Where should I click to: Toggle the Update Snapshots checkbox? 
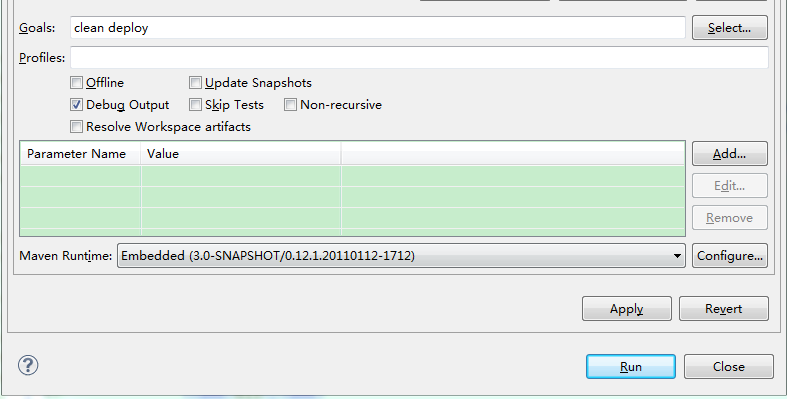pyautogui.click(x=195, y=83)
